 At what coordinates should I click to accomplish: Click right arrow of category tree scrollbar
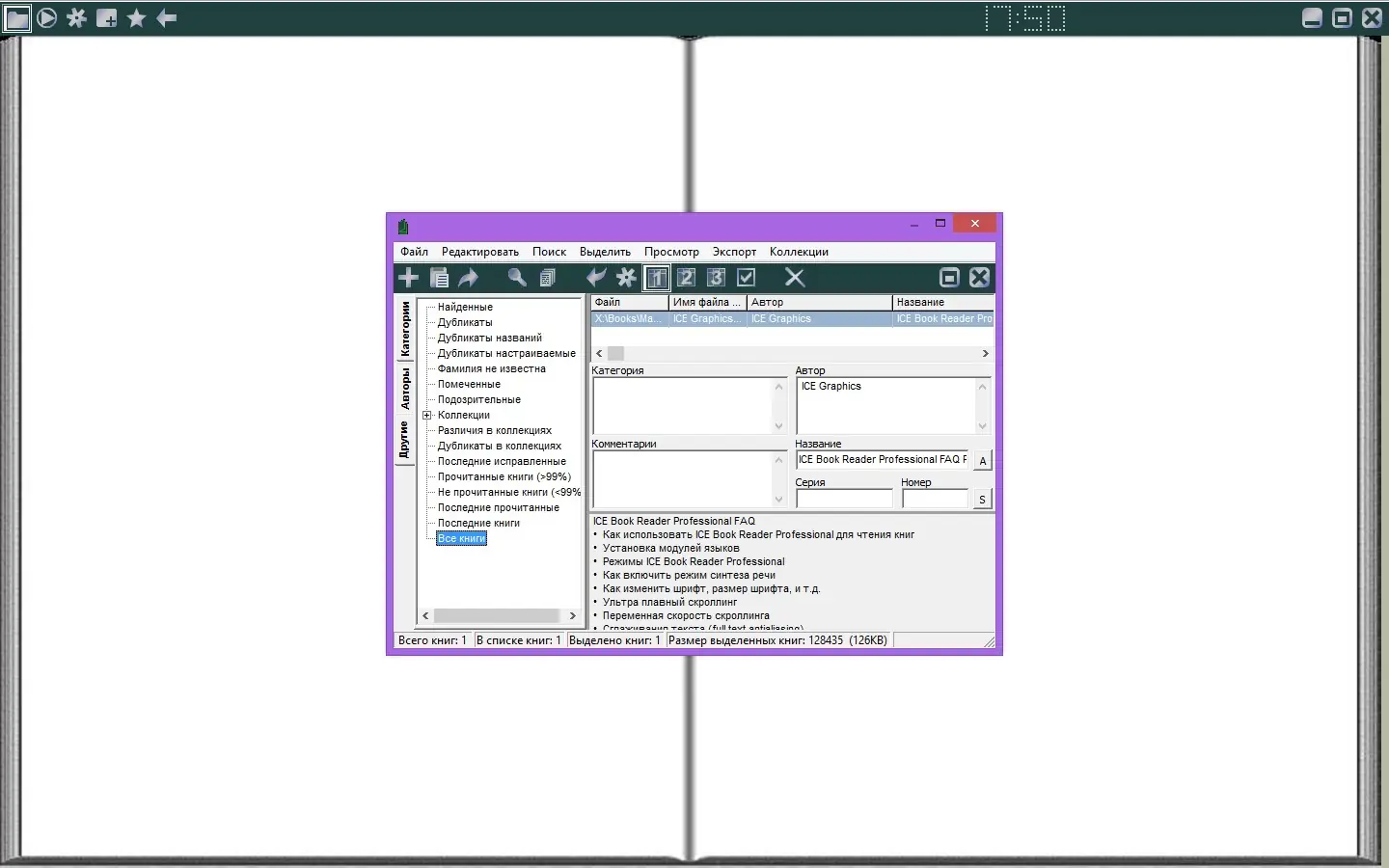click(x=572, y=615)
